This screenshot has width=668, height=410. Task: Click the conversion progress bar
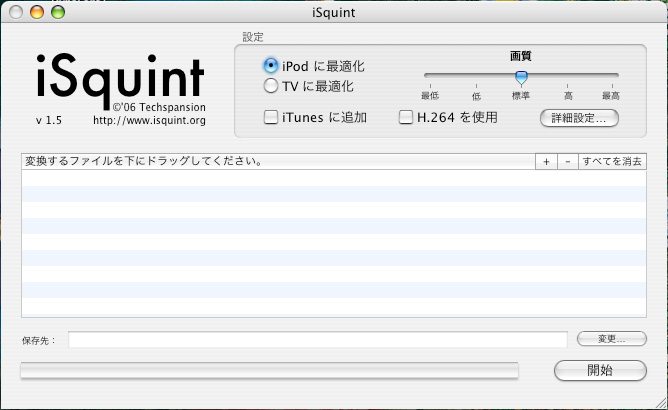tap(269, 370)
